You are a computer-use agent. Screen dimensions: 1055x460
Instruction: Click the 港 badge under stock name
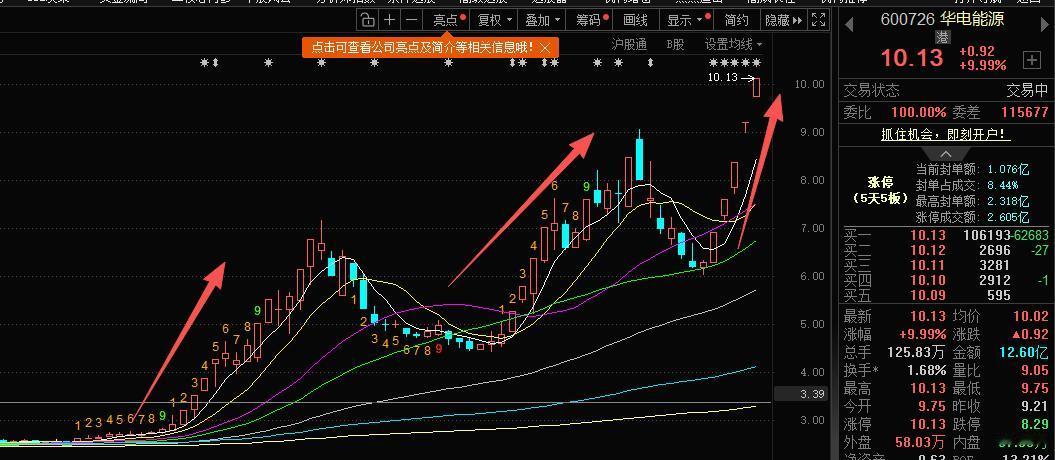943,38
